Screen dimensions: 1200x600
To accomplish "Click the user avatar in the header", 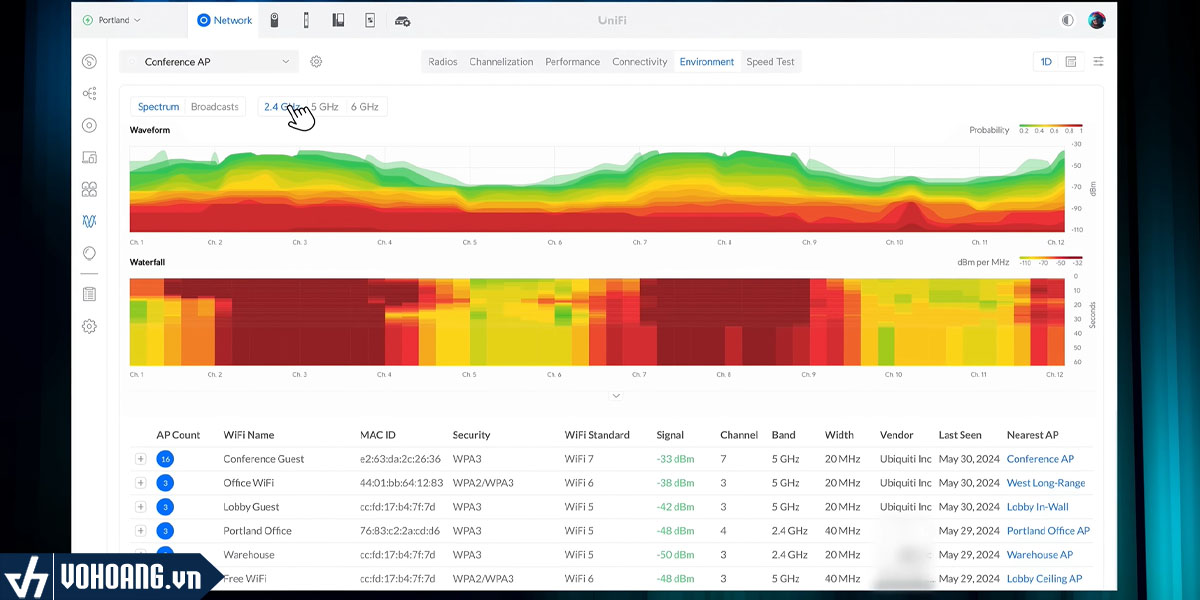I will click(1097, 20).
